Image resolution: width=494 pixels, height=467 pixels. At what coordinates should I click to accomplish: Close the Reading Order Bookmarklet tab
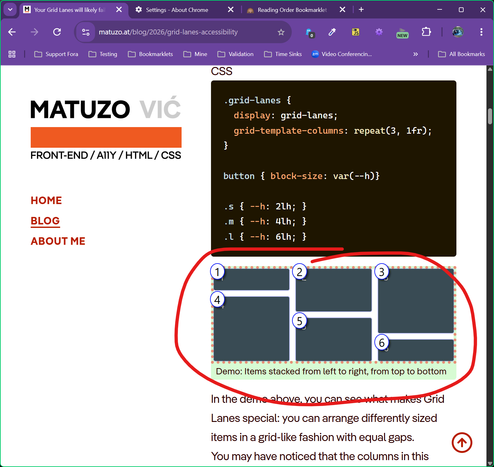(x=342, y=10)
